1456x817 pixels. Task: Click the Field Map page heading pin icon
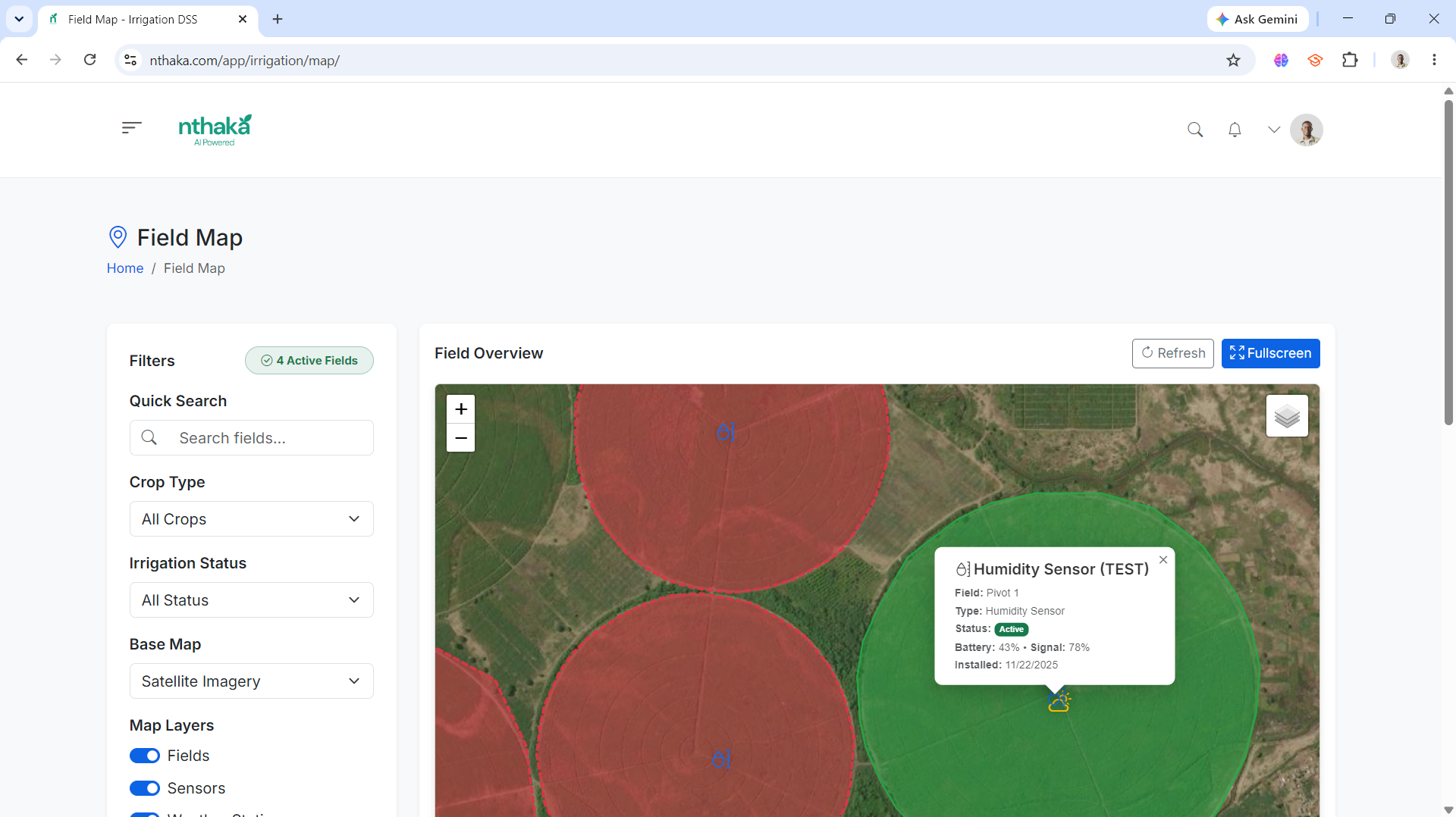118,237
